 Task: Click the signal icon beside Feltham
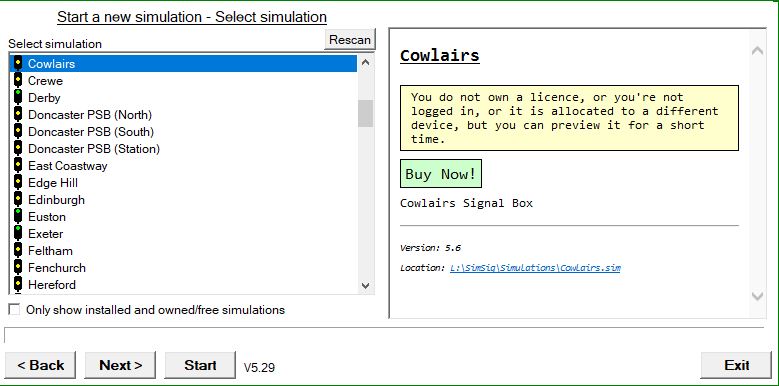18,250
